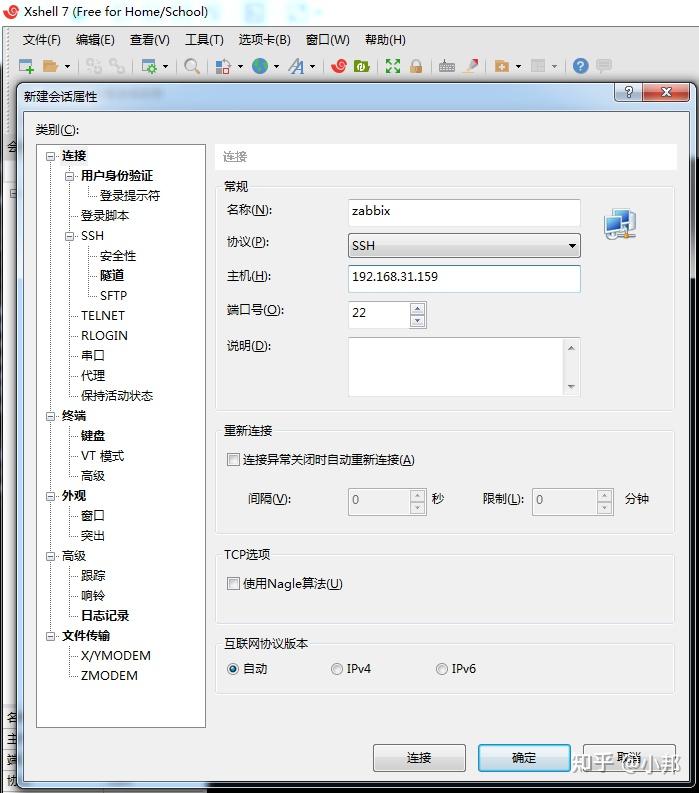Enable 使用Nagle算法 checkbox
Viewport: 699px width, 793px height.
pos(233,584)
